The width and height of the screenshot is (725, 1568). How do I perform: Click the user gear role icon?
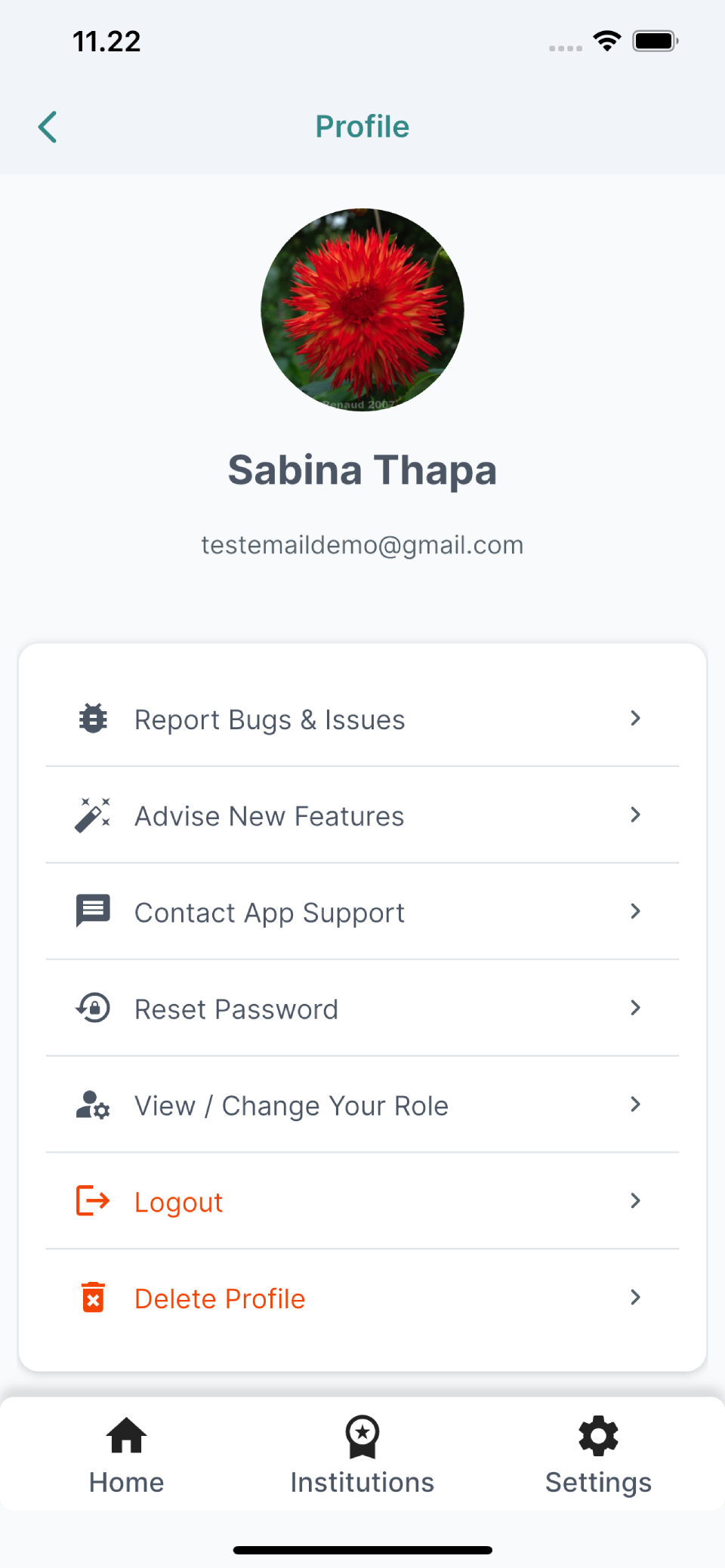[93, 1105]
